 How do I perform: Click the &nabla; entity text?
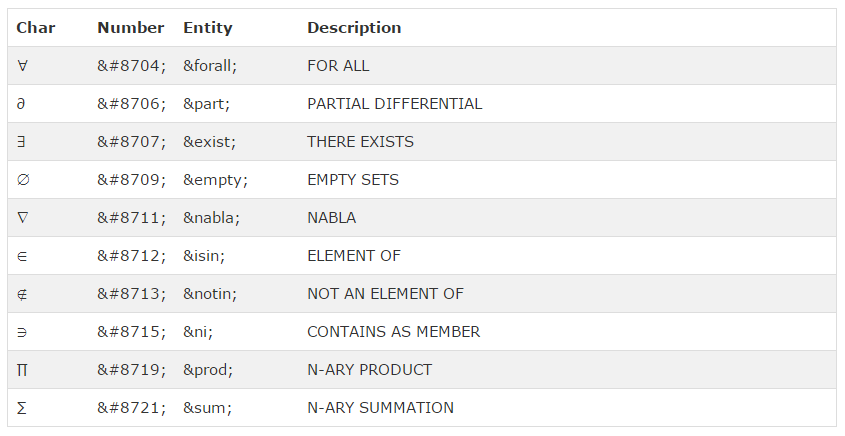pos(211,218)
